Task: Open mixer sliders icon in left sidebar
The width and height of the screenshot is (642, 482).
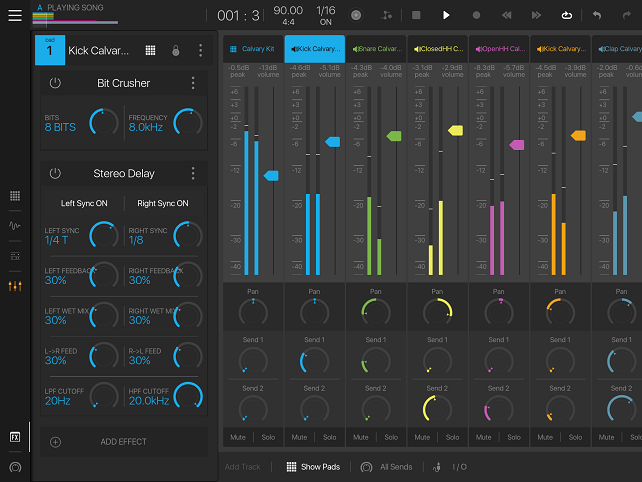Action: (15, 286)
